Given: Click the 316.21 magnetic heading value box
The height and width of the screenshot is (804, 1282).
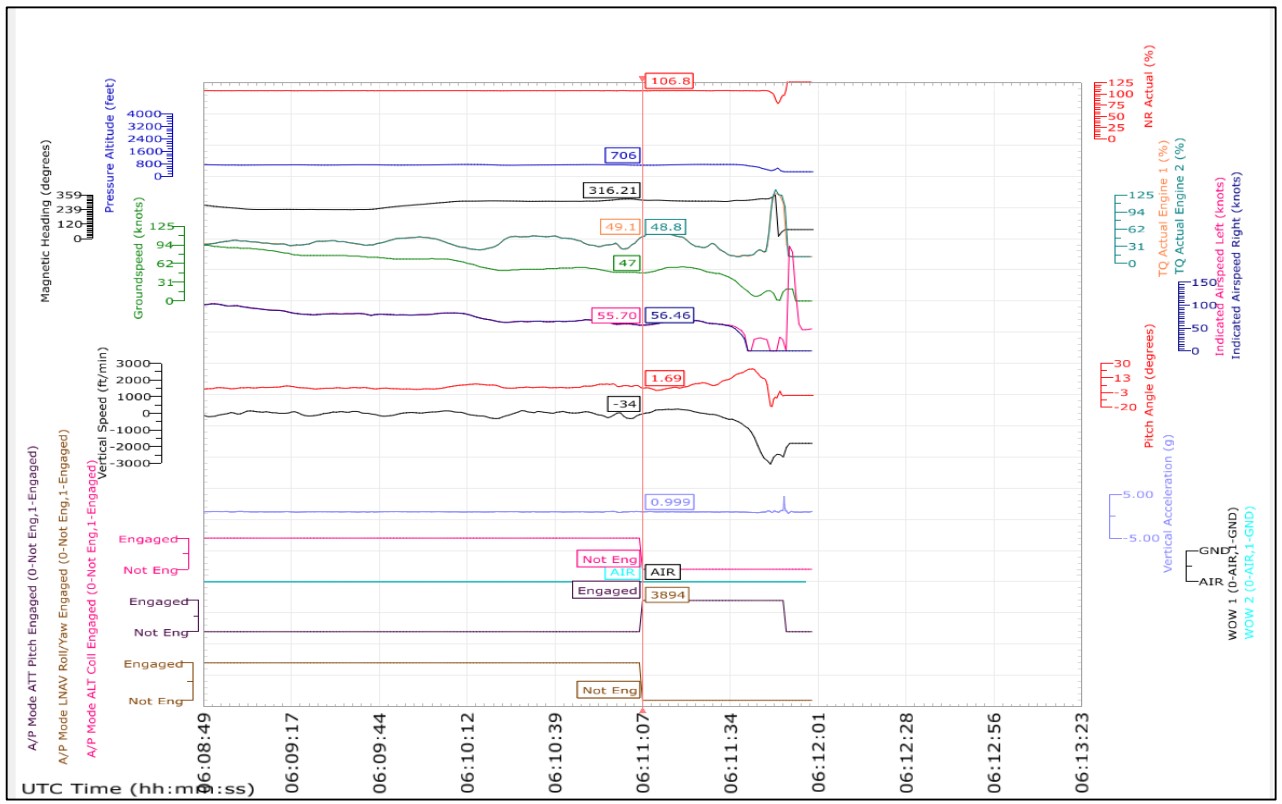Looking at the screenshot, I should [x=611, y=189].
